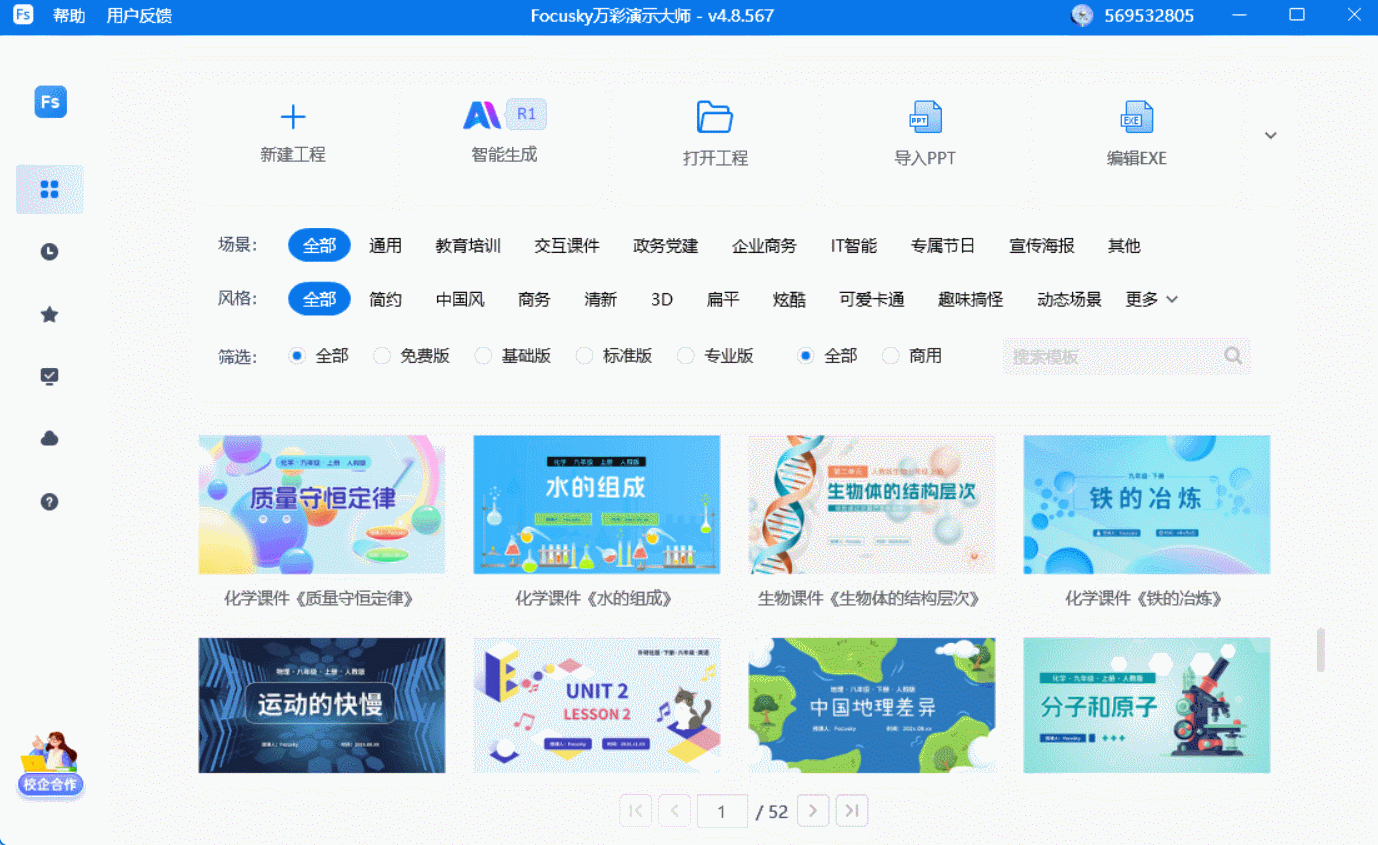
Task: Go to next page of templates
Action: [x=812, y=811]
